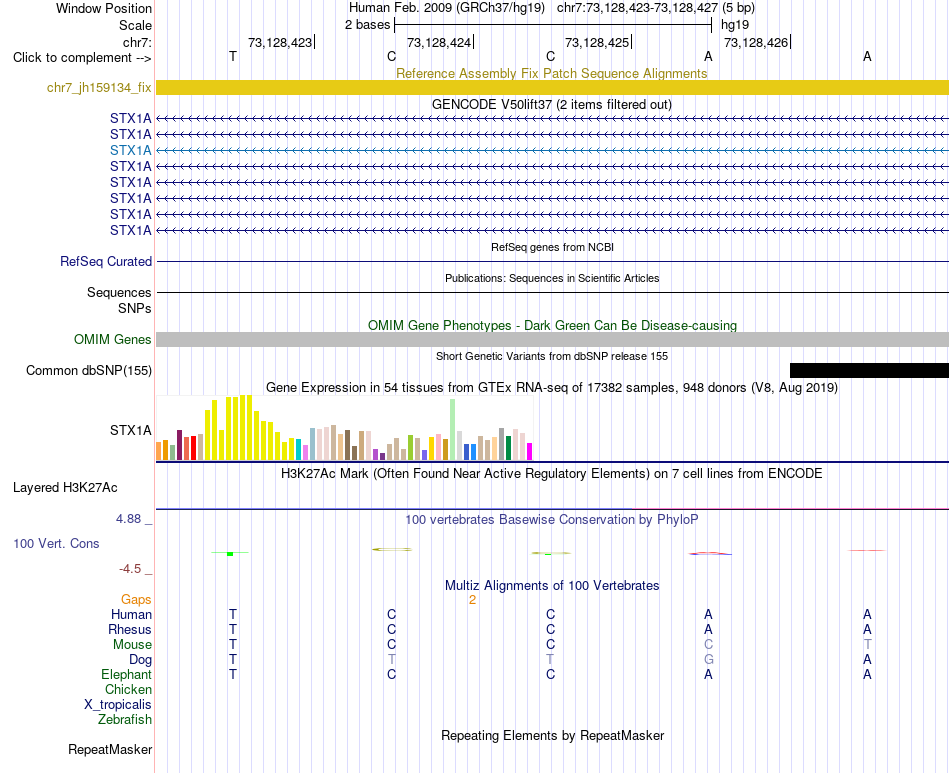Click the -4.5 PhyloP lower scale value
This screenshot has height=773, width=950.
pyautogui.click(x=130, y=569)
